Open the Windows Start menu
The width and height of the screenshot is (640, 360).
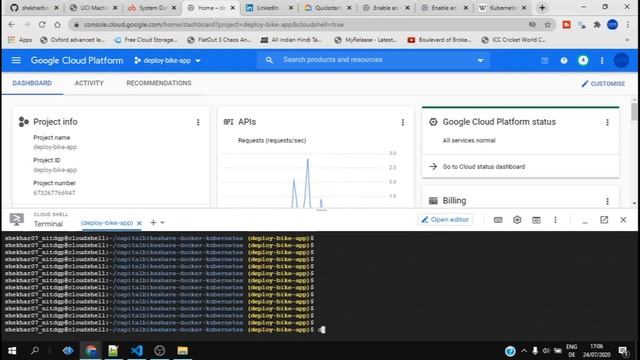[x=12, y=351]
